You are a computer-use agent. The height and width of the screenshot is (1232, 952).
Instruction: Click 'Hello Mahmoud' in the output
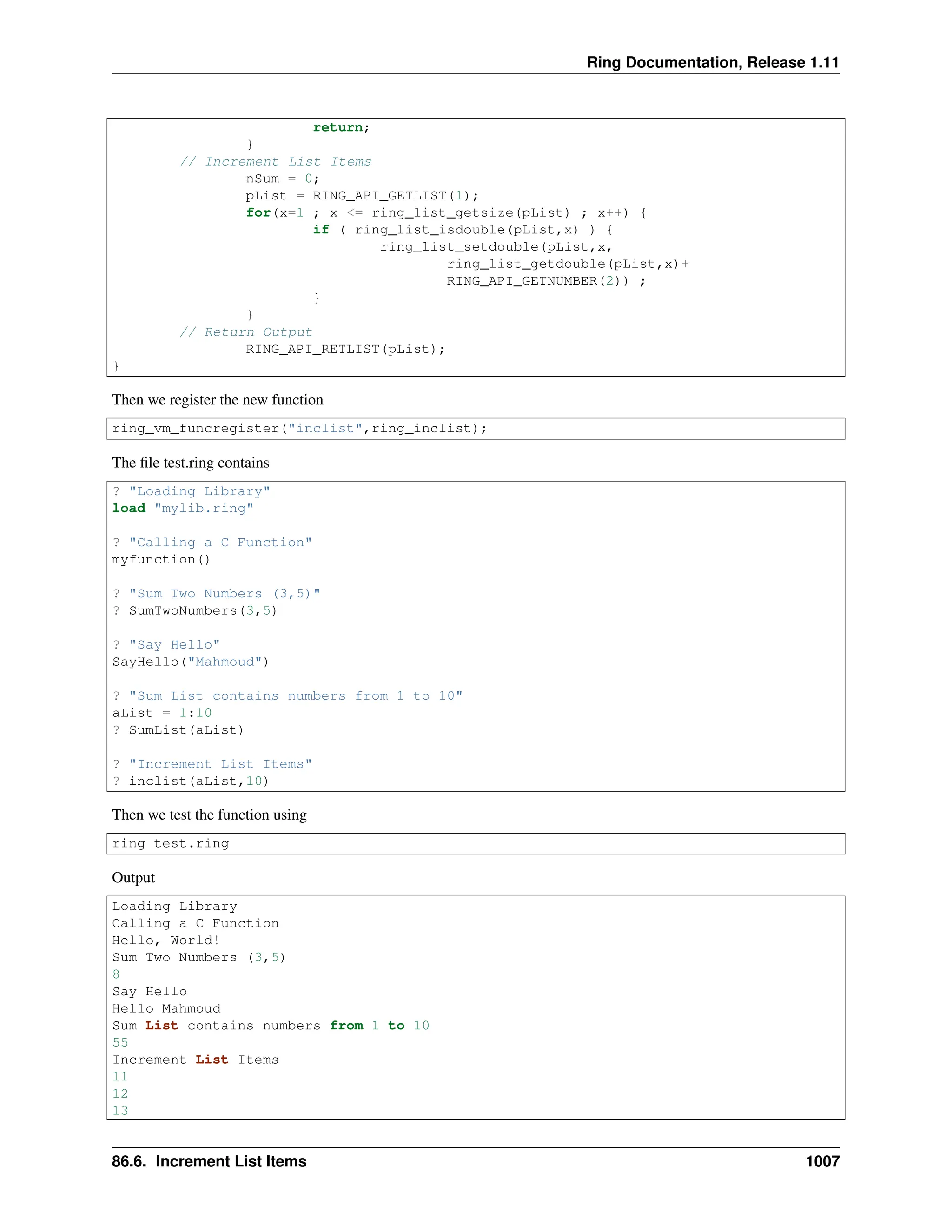(x=166, y=1009)
